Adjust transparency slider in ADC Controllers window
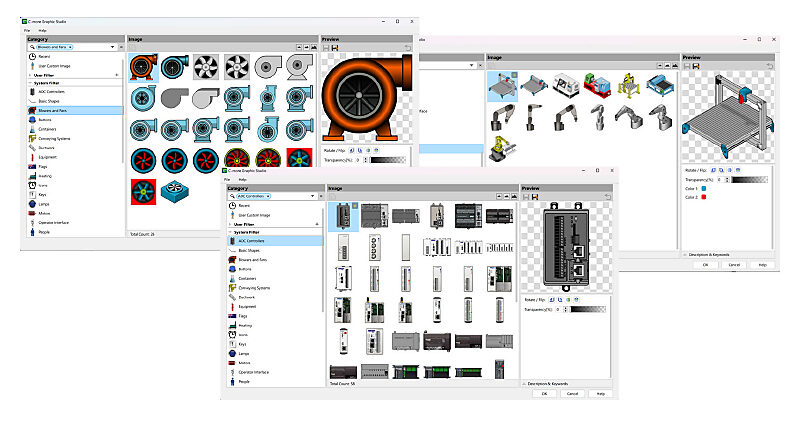Viewport: 800px width, 427px height. 588,309
